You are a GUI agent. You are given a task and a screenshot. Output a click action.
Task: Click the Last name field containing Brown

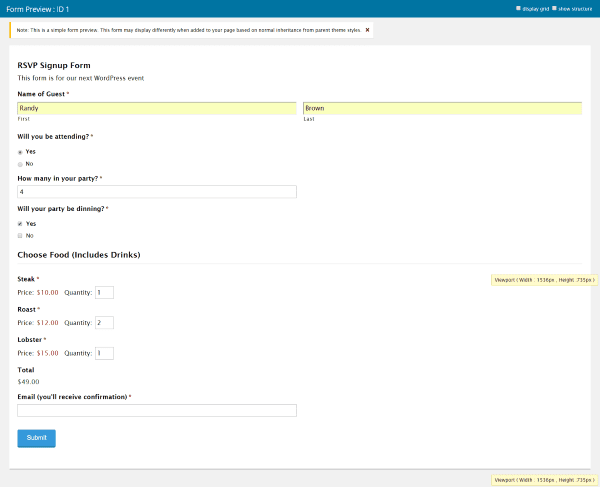click(x=442, y=108)
